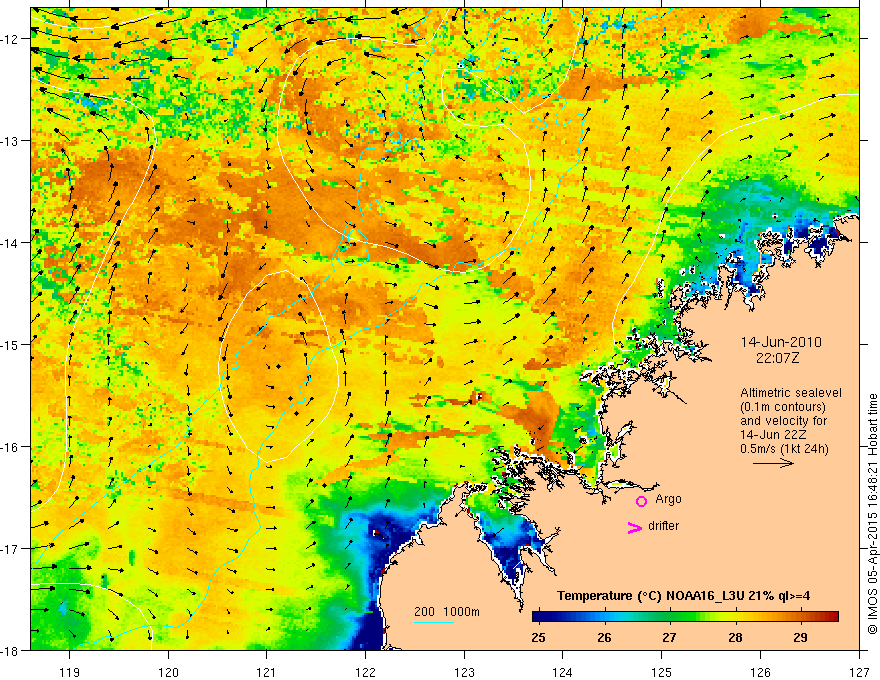Click latitude axis label -14
This screenshot has height=680, width=880.
point(10,243)
